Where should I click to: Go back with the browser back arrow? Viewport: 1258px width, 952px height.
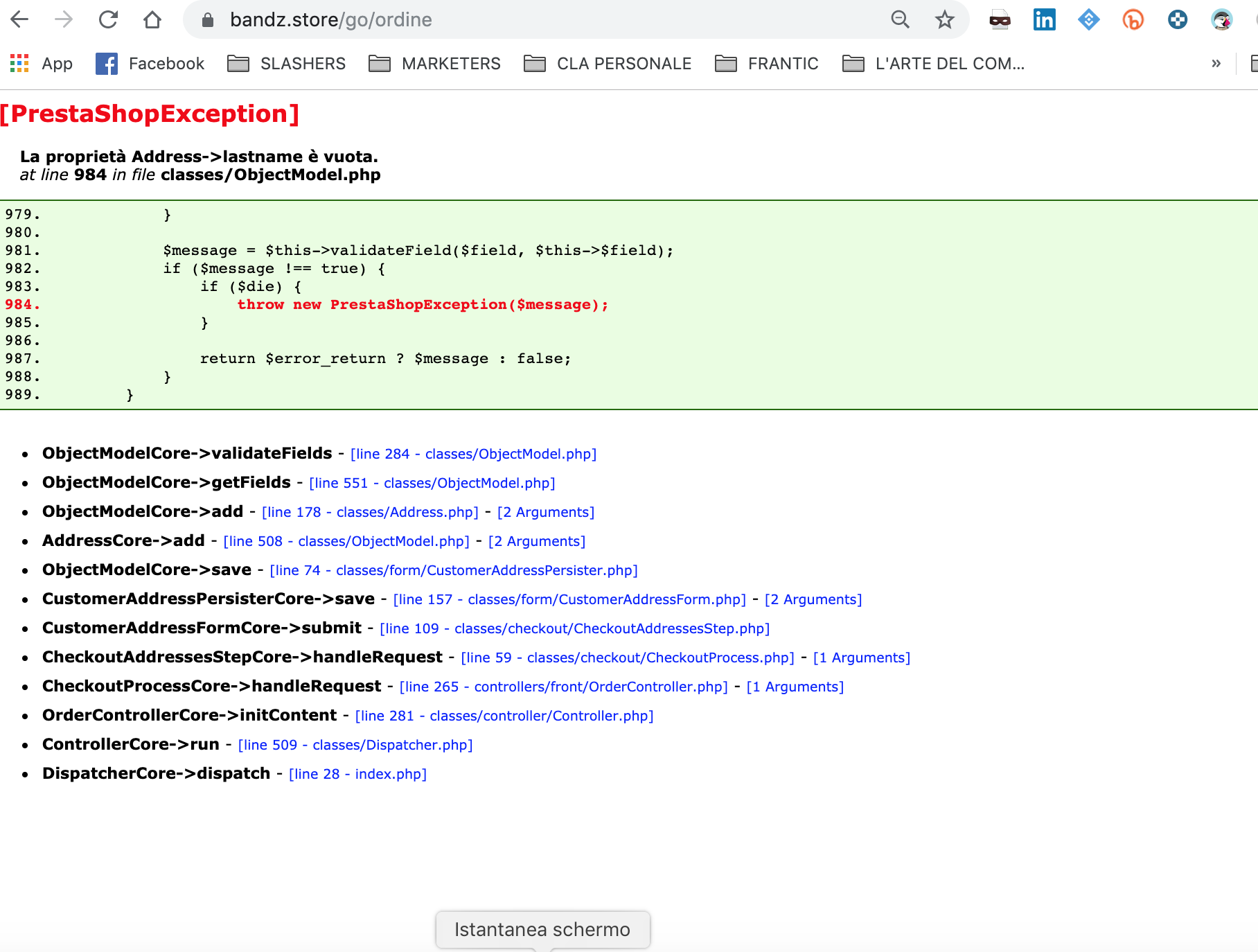coord(20,19)
